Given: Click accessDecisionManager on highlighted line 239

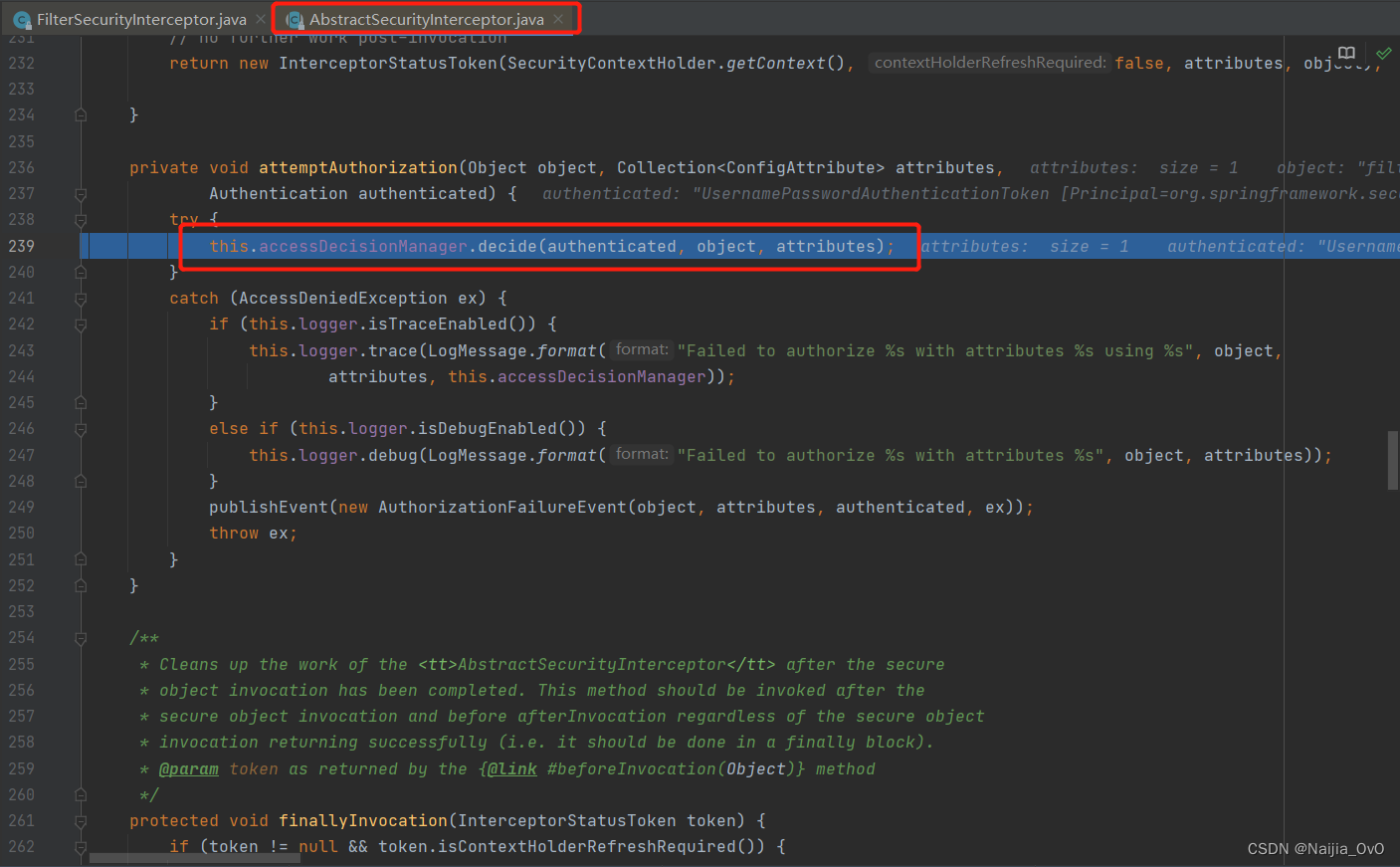Looking at the screenshot, I should (x=363, y=246).
